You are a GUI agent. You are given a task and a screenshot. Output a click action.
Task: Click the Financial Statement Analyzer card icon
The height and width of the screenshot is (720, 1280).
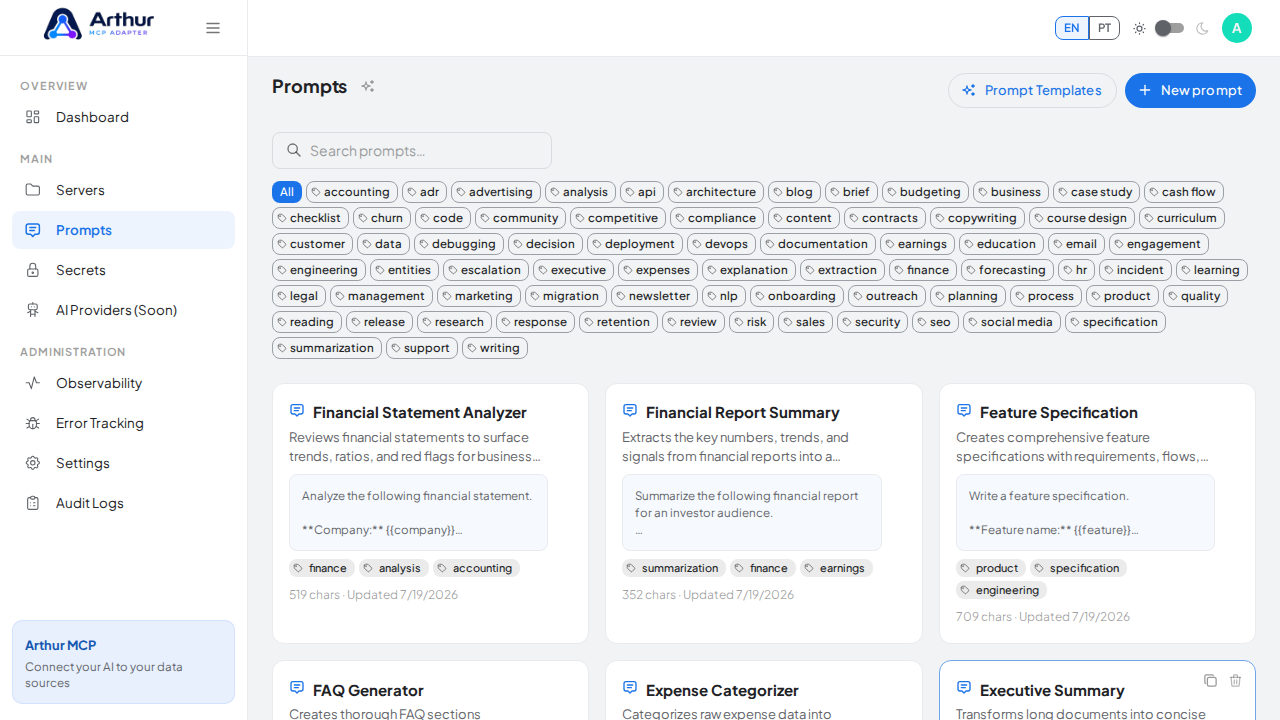(x=297, y=411)
